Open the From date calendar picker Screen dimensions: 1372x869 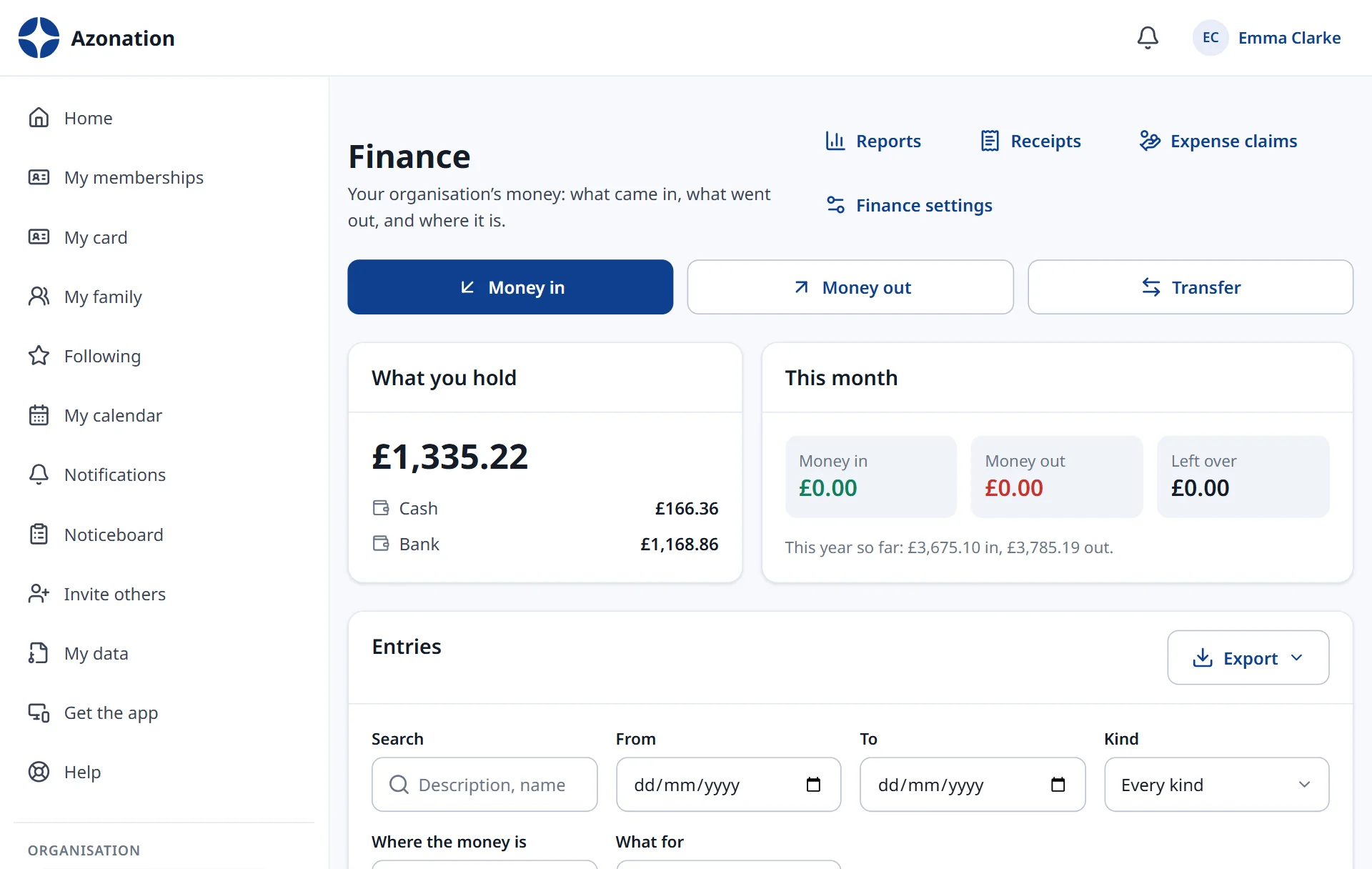tap(813, 785)
